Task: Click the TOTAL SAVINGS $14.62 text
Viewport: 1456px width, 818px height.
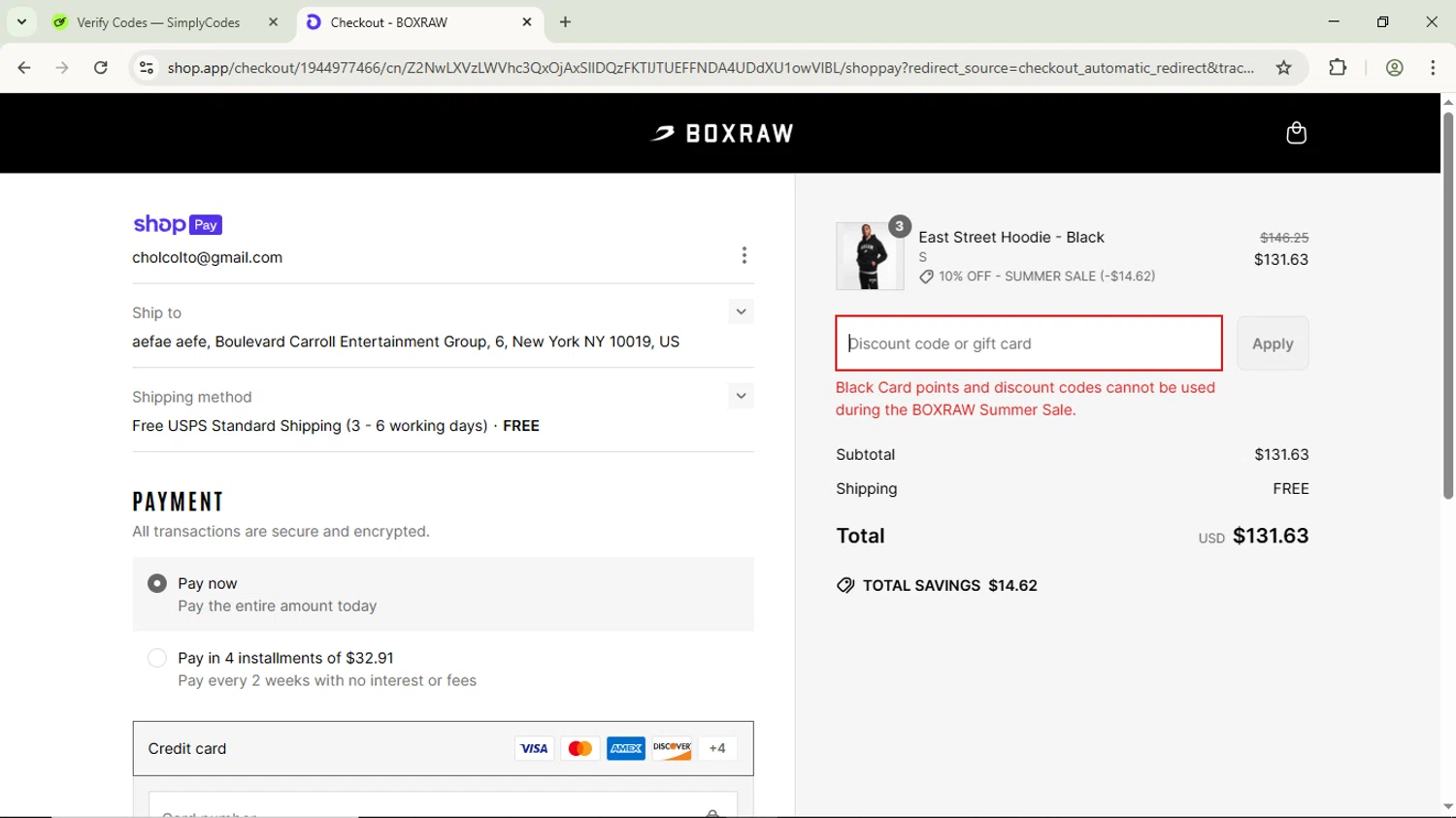Action: tap(950, 585)
